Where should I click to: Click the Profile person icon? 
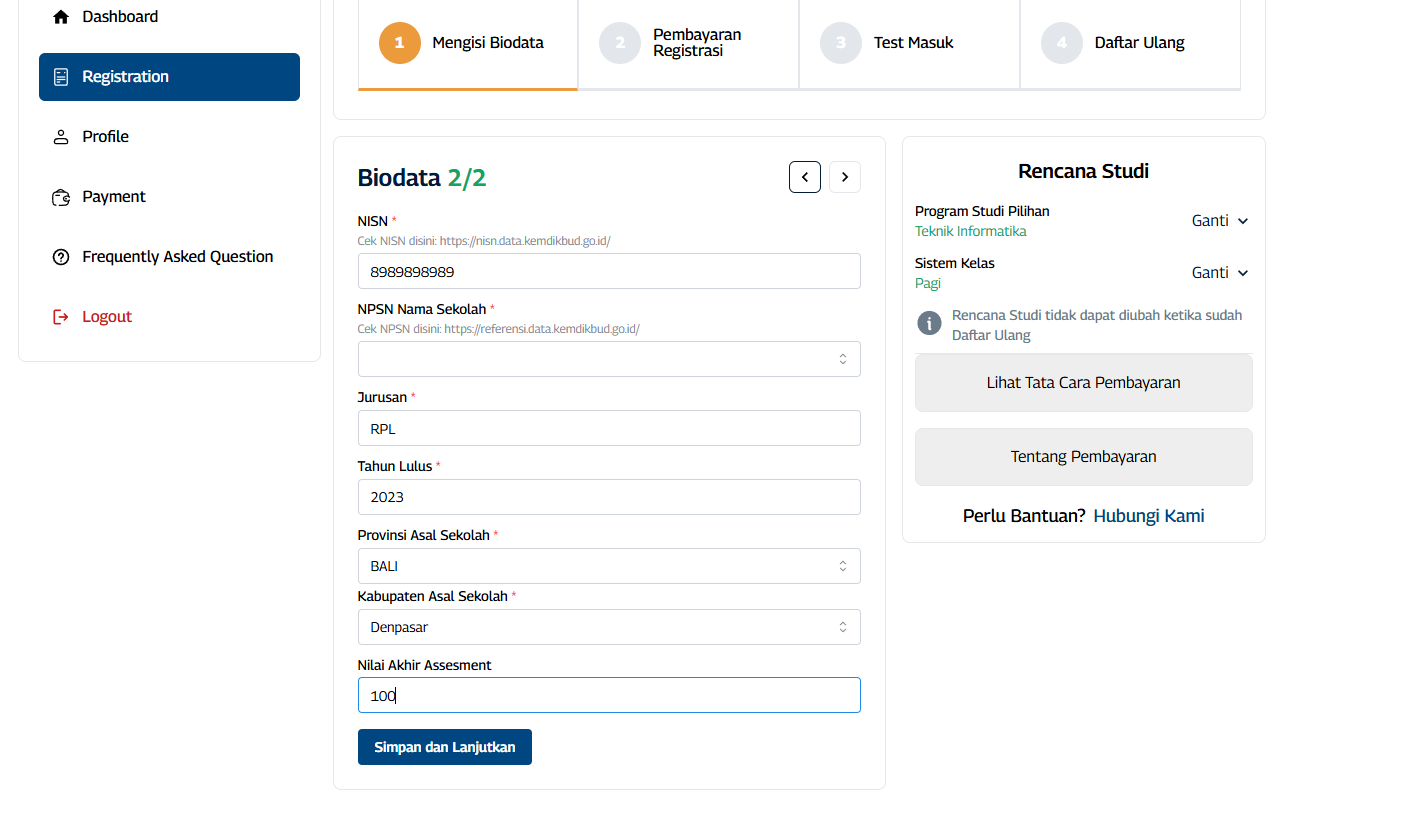(61, 137)
